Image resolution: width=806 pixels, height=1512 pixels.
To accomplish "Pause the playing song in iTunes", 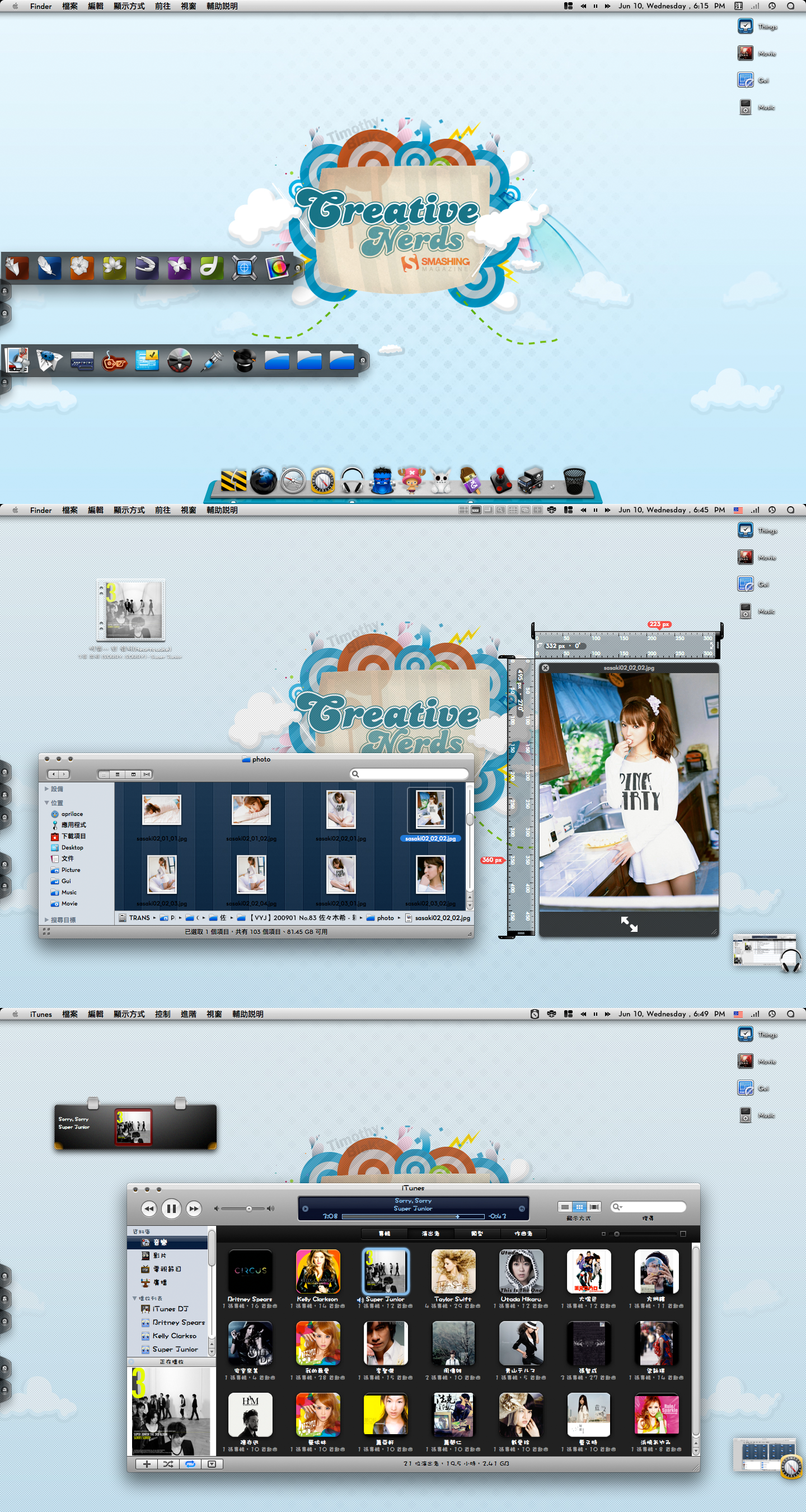I will coord(171,1208).
